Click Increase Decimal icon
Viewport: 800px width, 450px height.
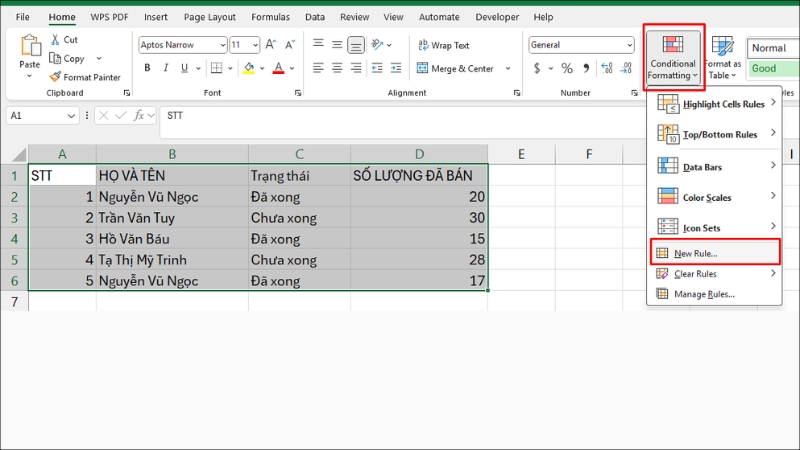[607, 68]
